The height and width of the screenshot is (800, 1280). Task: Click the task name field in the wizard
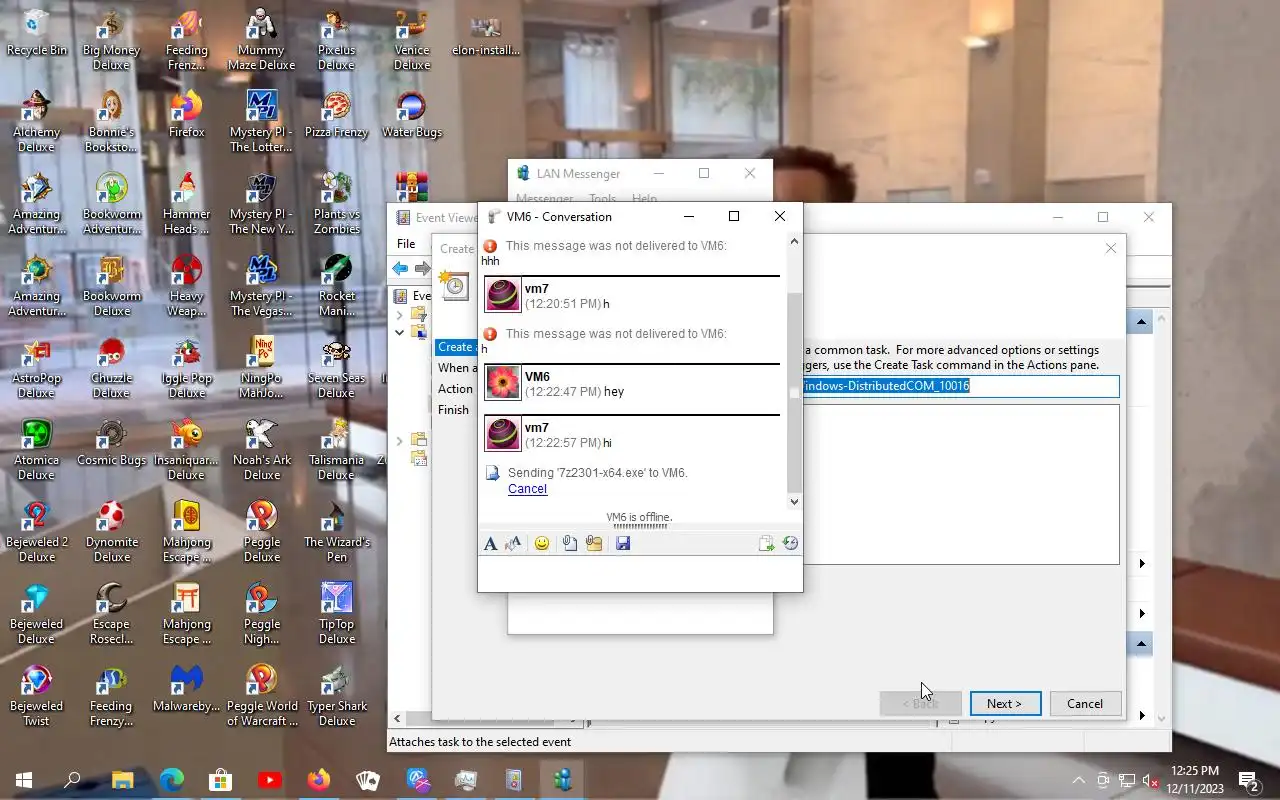click(960, 386)
